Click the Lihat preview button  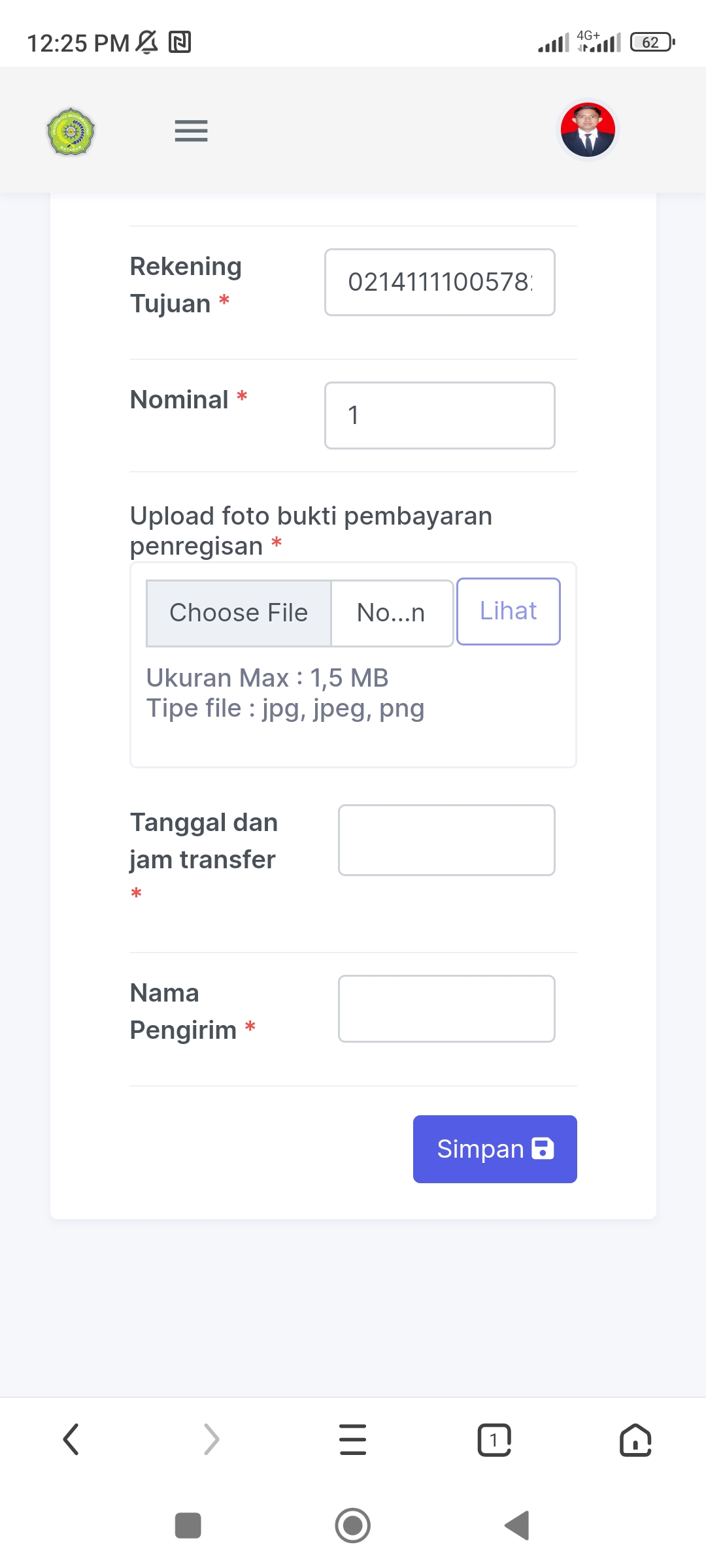508,612
